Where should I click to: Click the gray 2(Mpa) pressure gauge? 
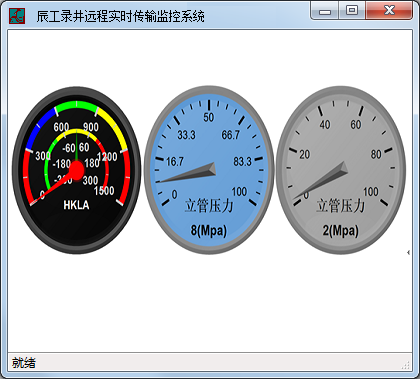pos(341,170)
